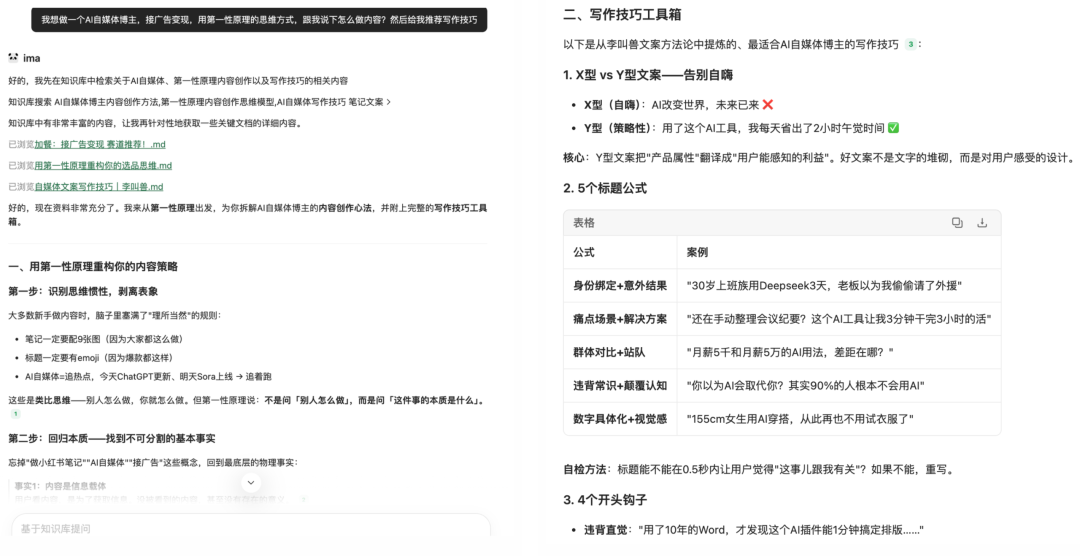This screenshot has width=1080, height=556.
Task: Open citation badge 1 under 类比思维 paragraph
Action: click(x=15, y=414)
